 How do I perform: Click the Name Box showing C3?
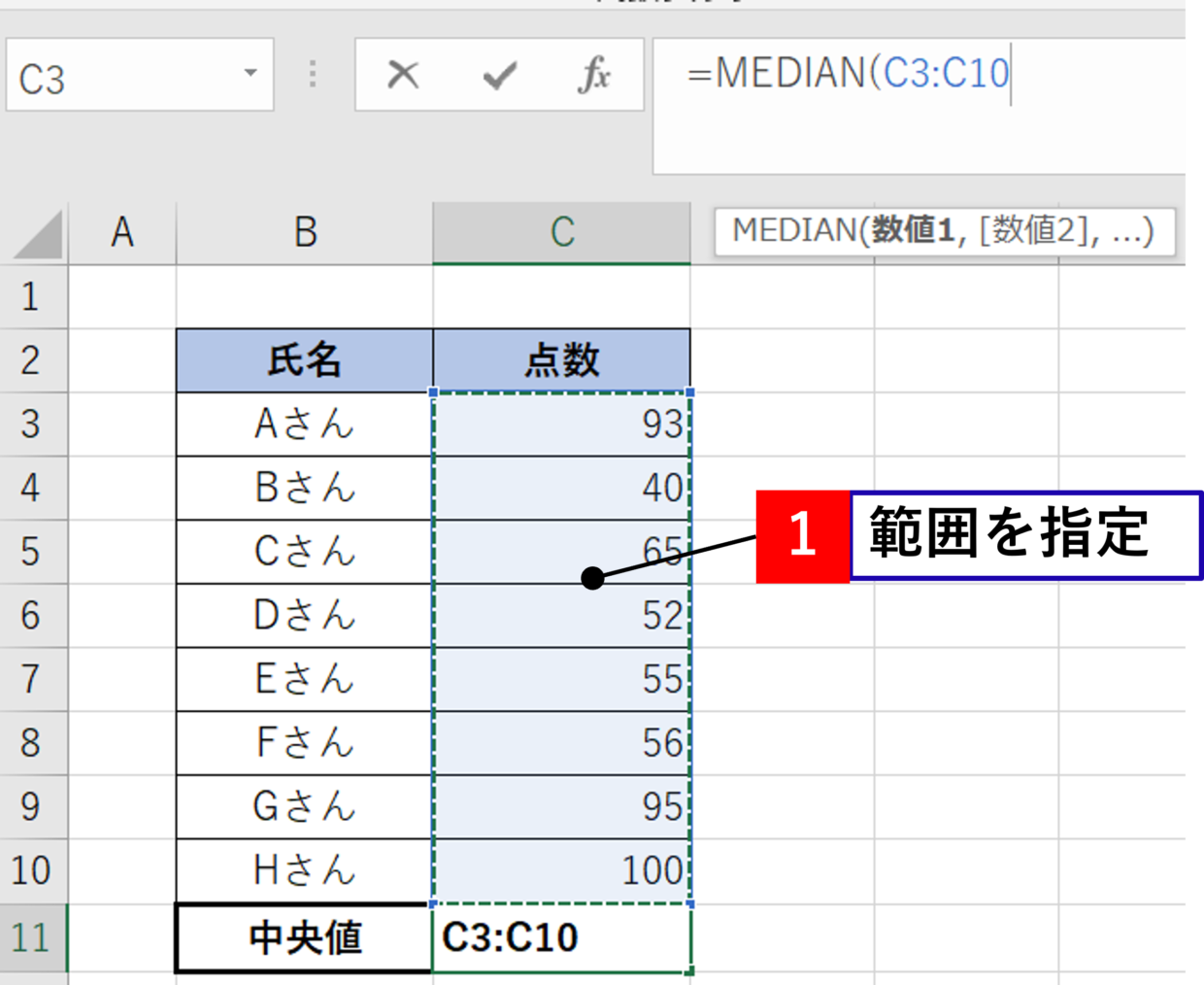117,78
